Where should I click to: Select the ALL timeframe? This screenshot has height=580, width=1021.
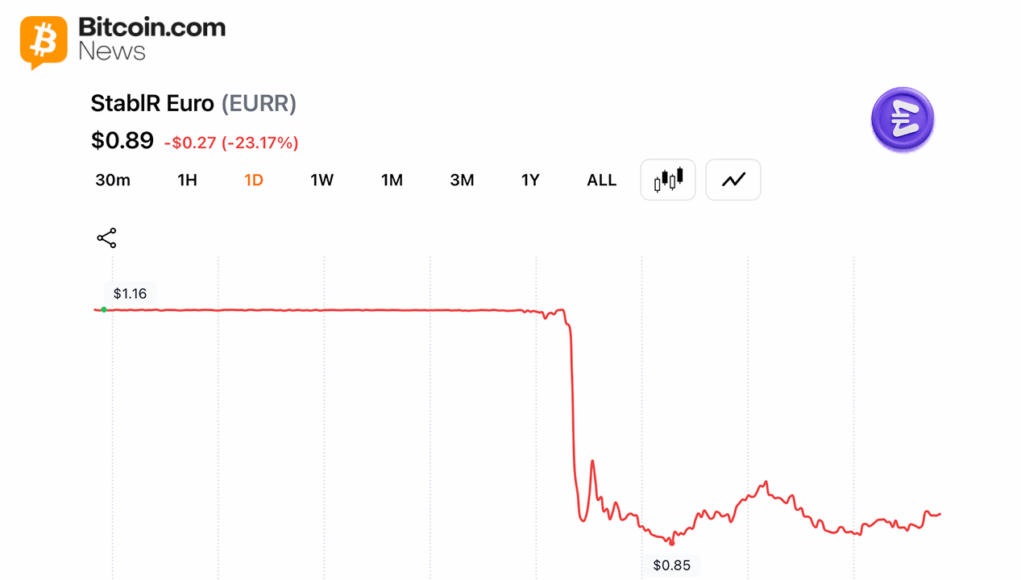click(602, 180)
